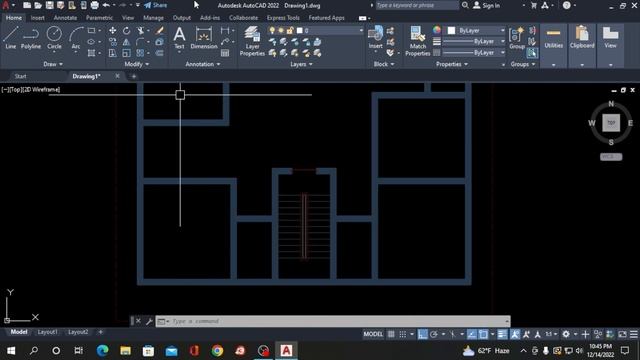
Task: Click the Match Properties icon
Action: point(418,41)
